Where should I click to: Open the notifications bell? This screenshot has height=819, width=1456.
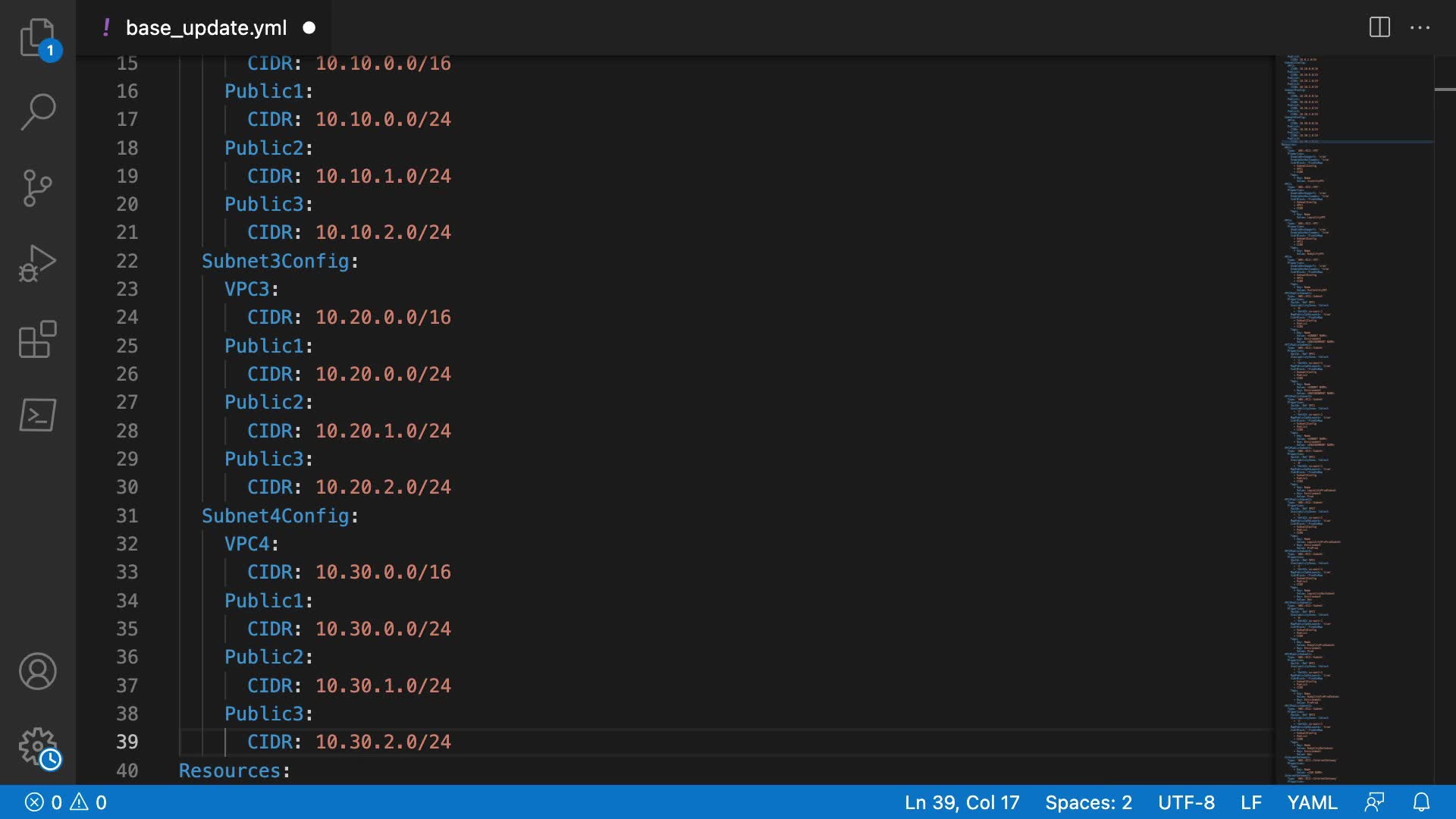click(1421, 802)
